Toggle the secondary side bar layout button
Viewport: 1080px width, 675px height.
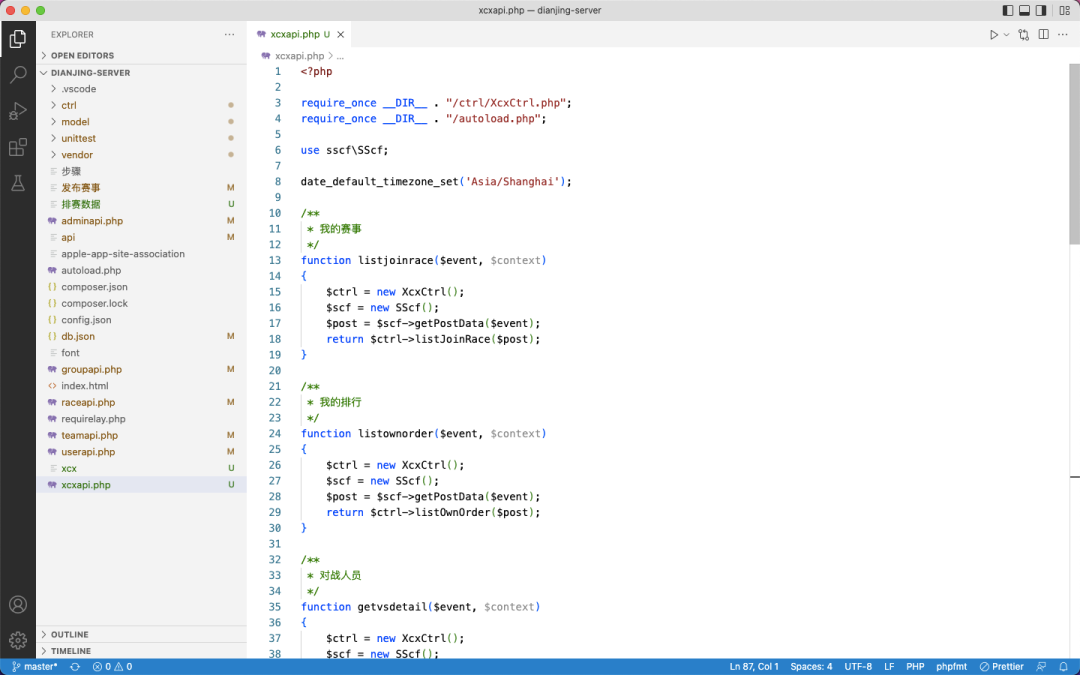coord(1041,10)
